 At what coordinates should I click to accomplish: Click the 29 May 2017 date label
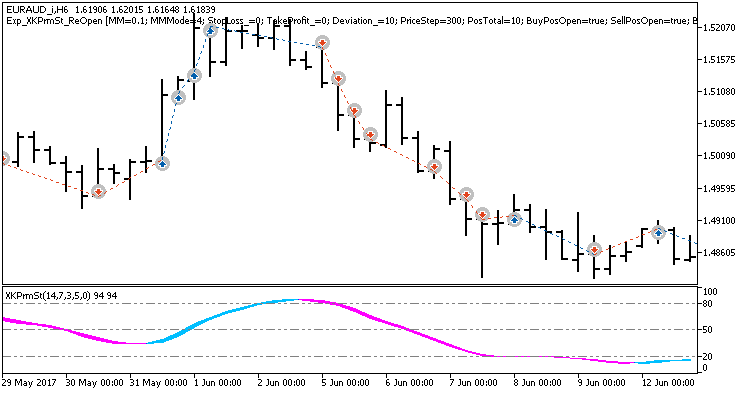click(x=29, y=383)
